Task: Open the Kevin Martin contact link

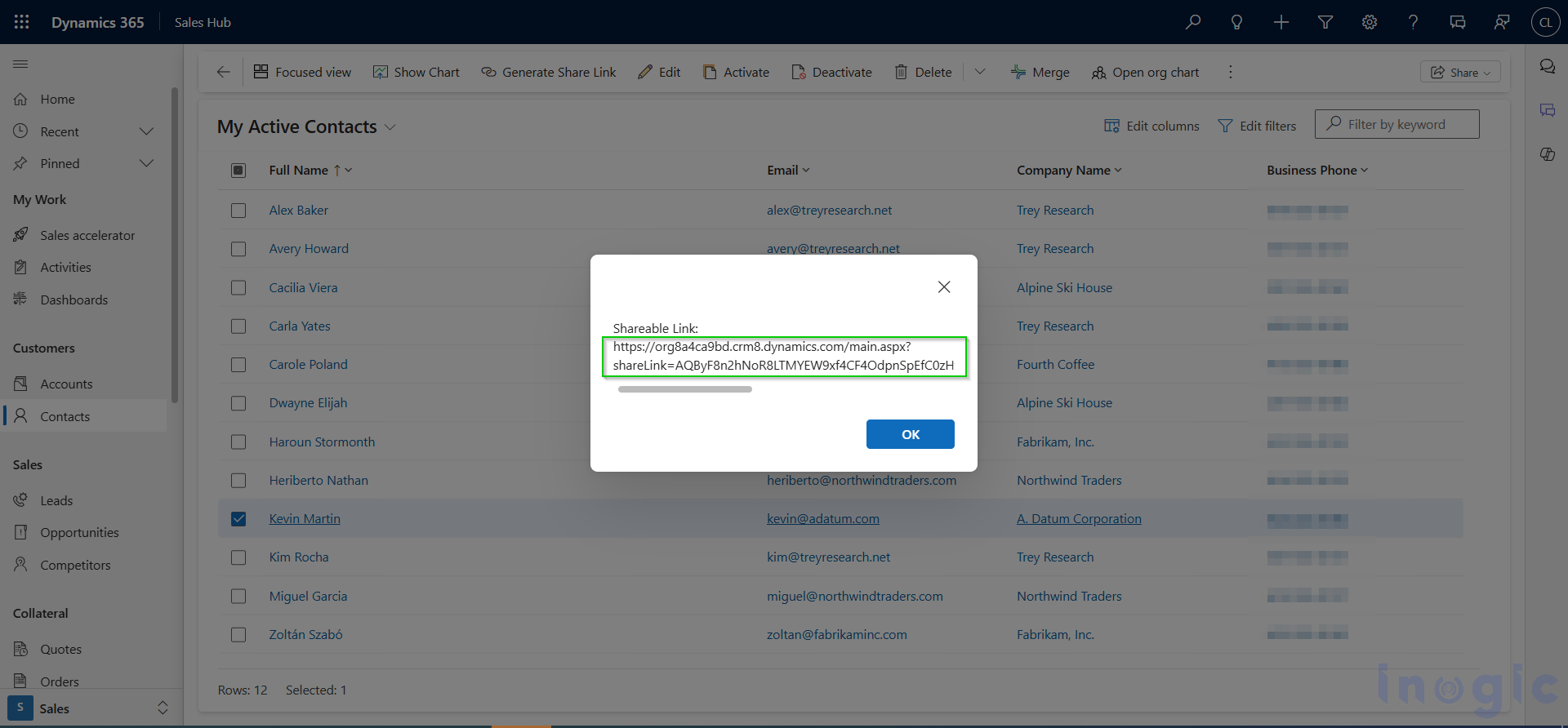Action: click(305, 518)
